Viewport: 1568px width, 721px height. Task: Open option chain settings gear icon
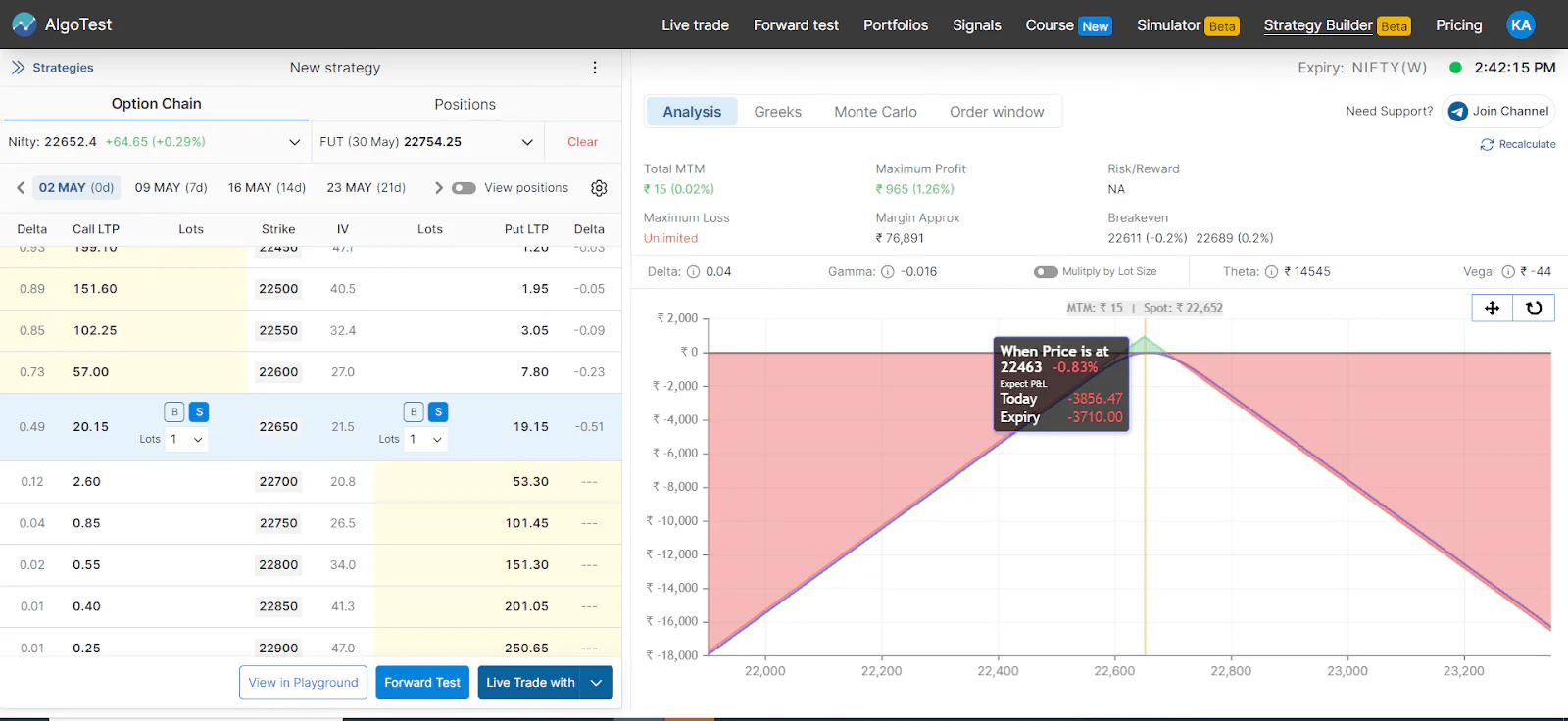click(599, 188)
